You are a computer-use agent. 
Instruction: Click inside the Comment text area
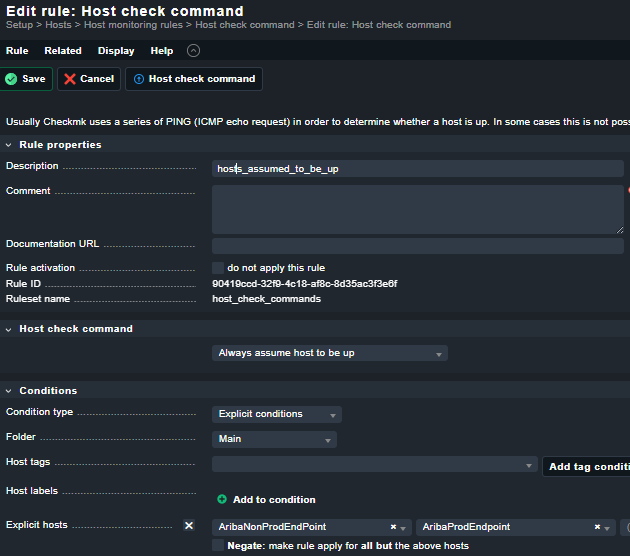click(x=417, y=209)
